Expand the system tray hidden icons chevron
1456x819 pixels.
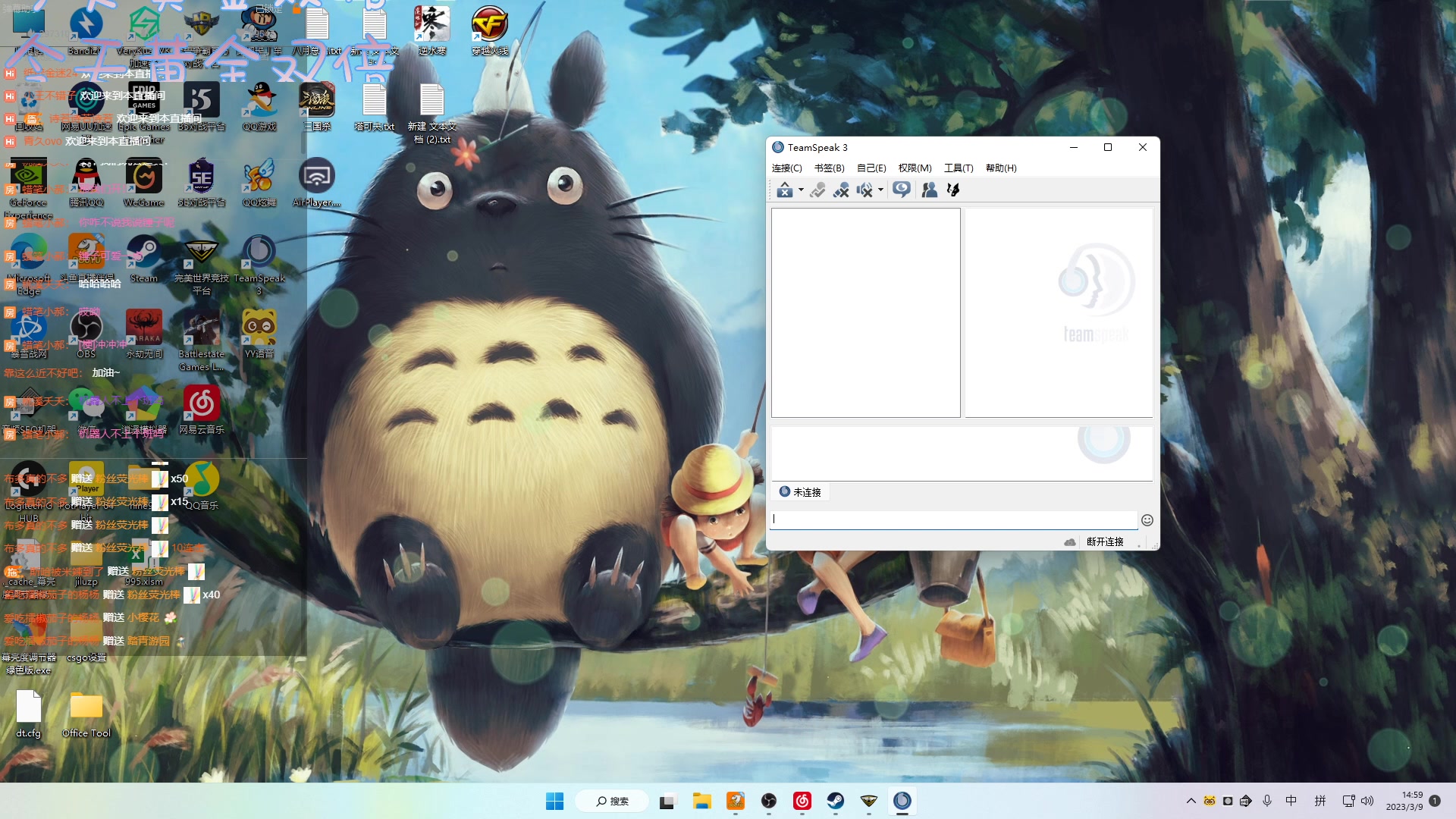1191,801
